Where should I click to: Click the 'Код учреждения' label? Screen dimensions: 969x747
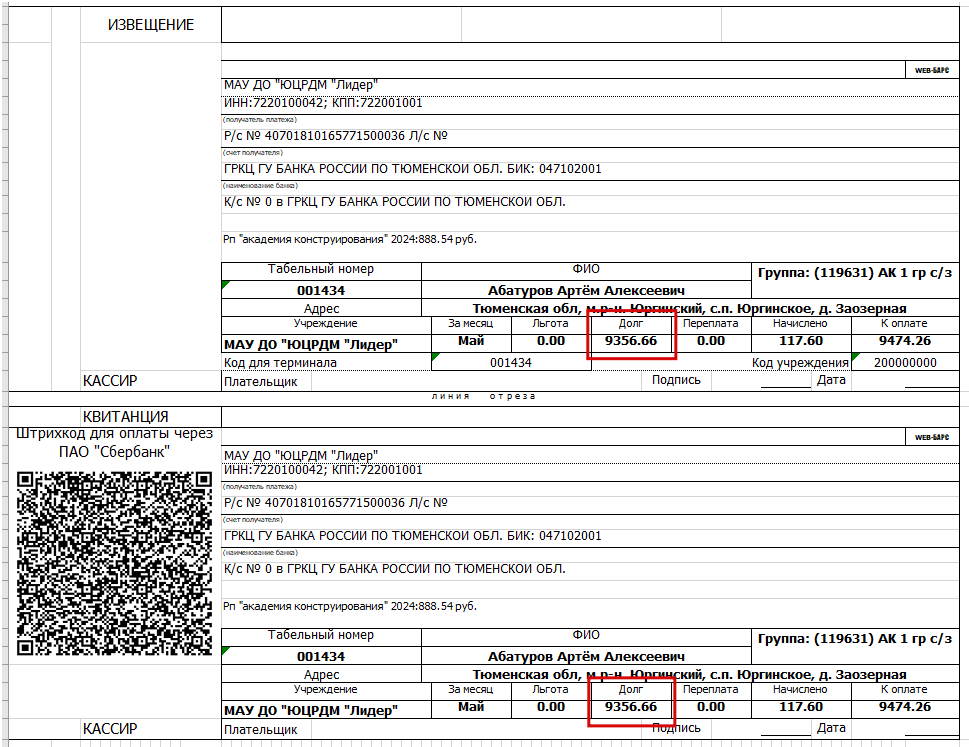pyautogui.click(x=800, y=363)
